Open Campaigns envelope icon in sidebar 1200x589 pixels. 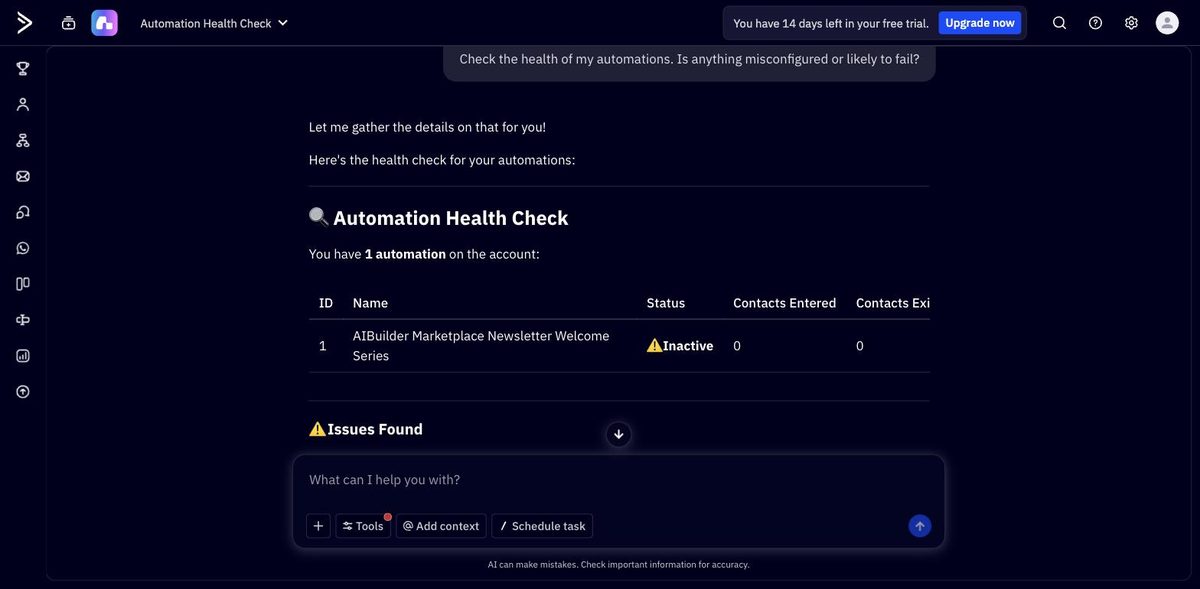tap(23, 176)
